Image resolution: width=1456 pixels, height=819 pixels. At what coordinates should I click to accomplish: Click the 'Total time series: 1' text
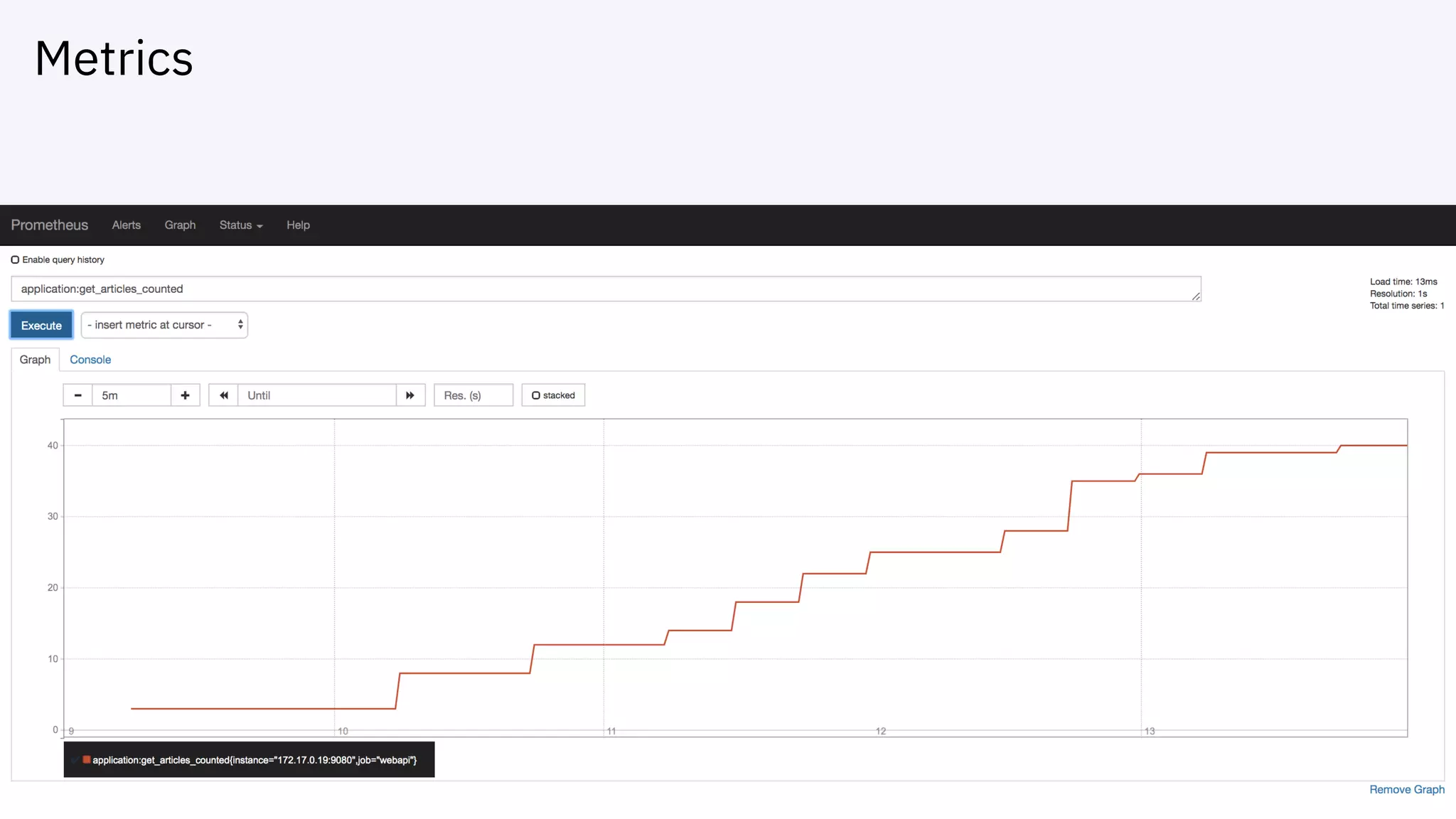[1407, 306]
